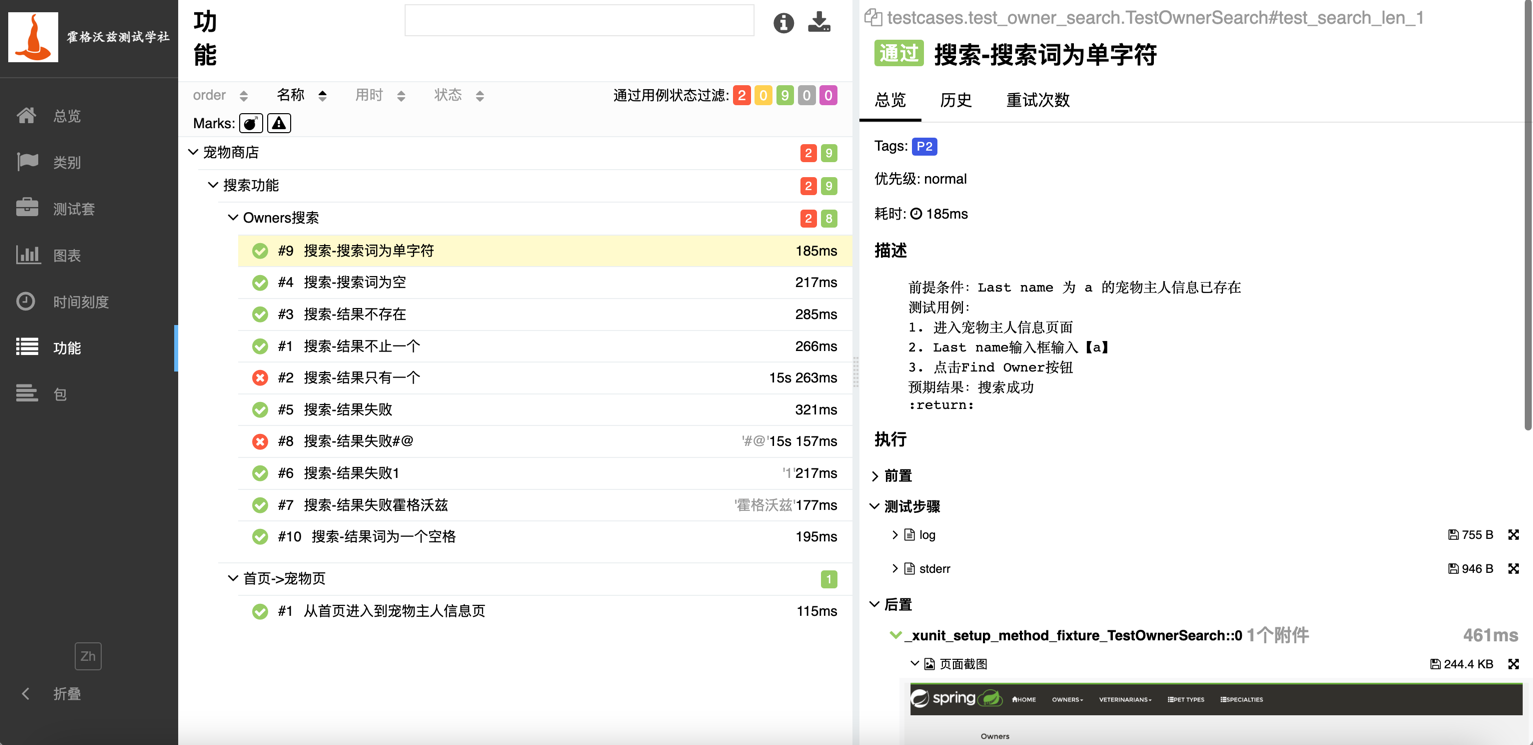Click the file icon beside log
The height and width of the screenshot is (745, 1533).
coord(909,535)
